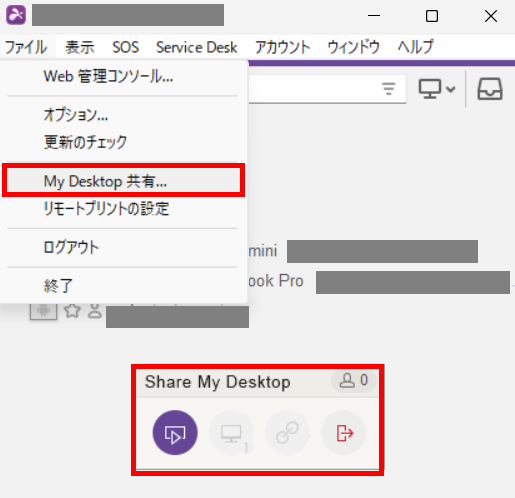Click the Android device icon
Image resolution: width=515 pixels, height=498 pixels.
(x=43, y=311)
